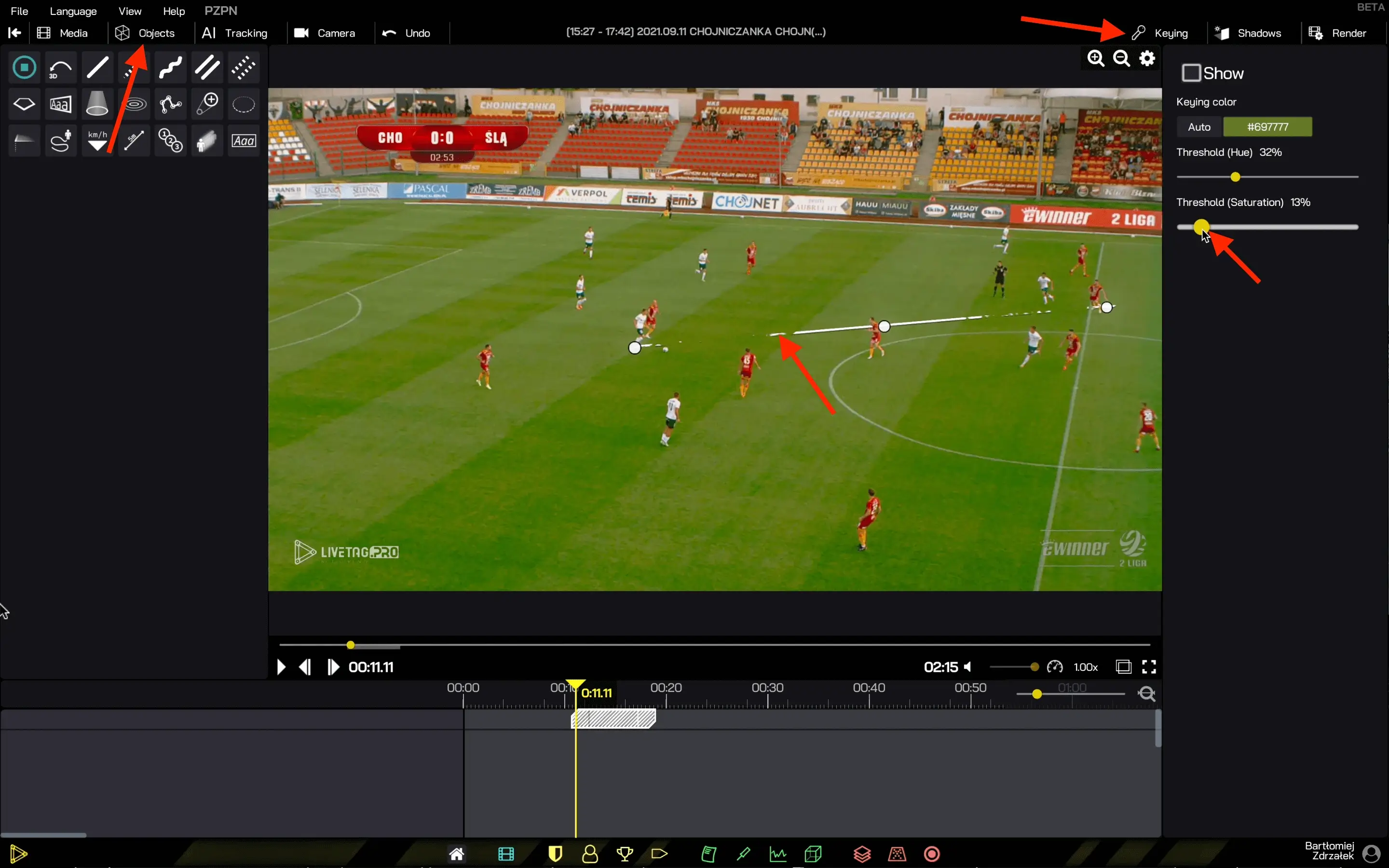1389x868 pixels.
Task: Click the Undo button
Action: click(407, 33)
